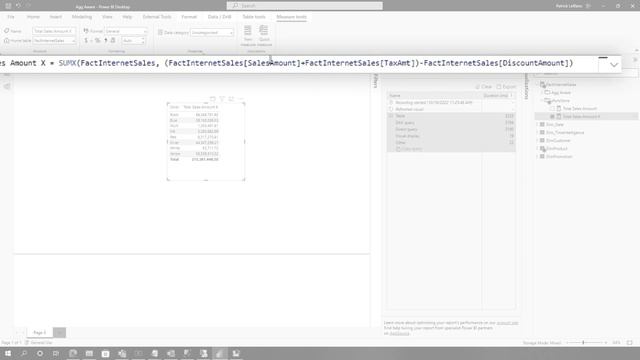This screenshot has height=360, width=640.
Task: Select Refreshed visual row
Action: pyautogui.click(x=451, y=109)
